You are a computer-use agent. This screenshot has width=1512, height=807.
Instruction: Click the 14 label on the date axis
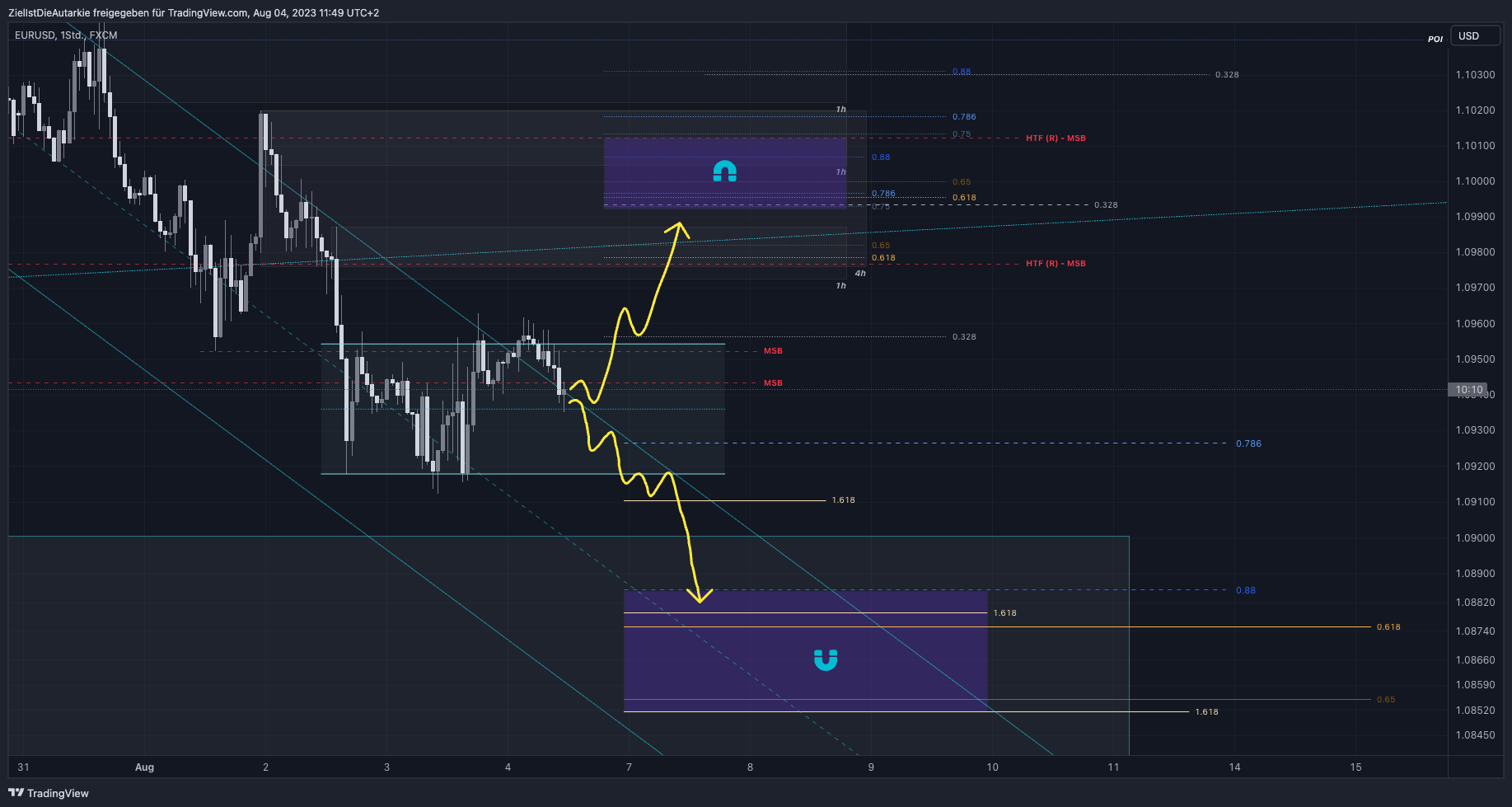pos(1234,767)
